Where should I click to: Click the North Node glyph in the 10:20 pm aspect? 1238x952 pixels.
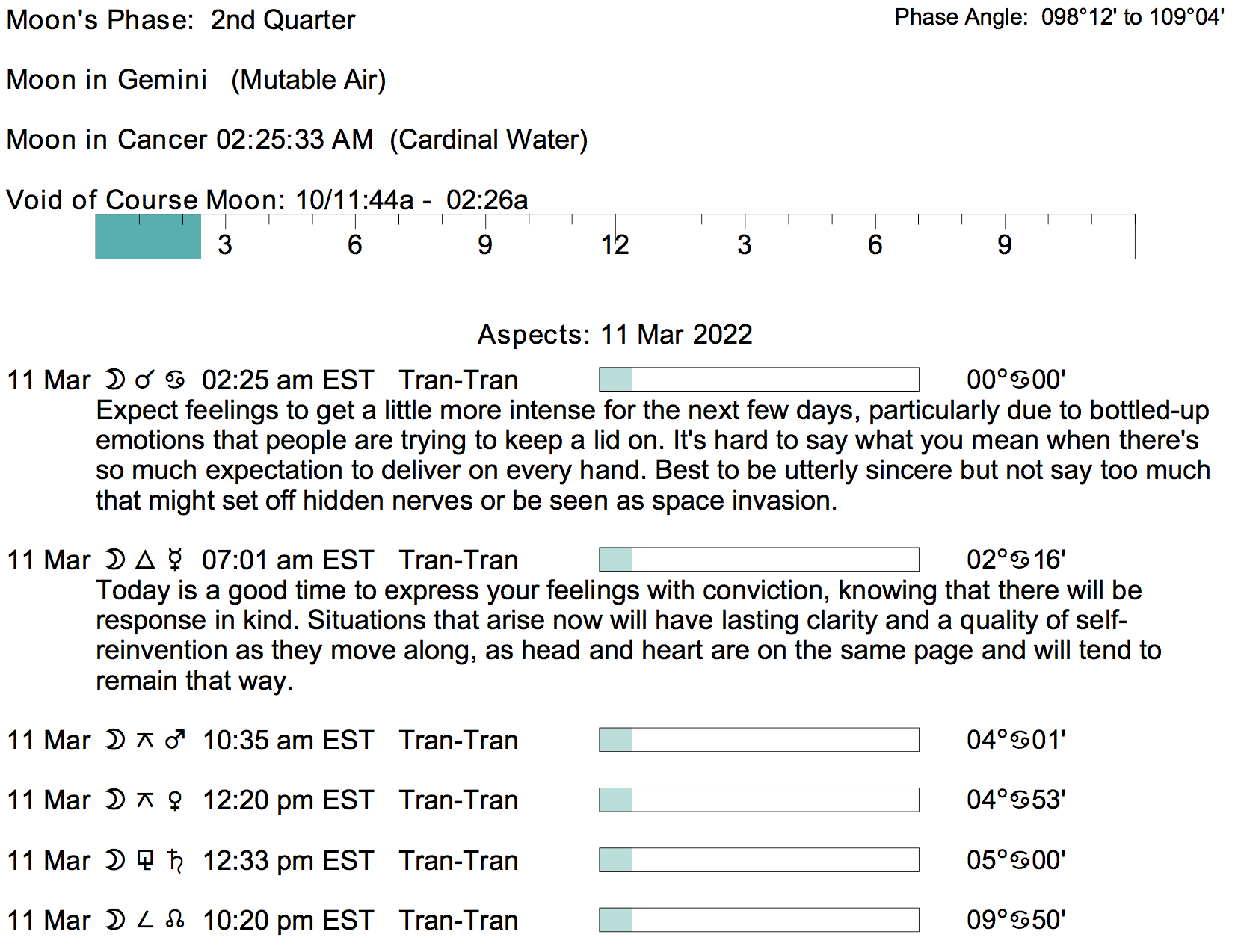175,921
